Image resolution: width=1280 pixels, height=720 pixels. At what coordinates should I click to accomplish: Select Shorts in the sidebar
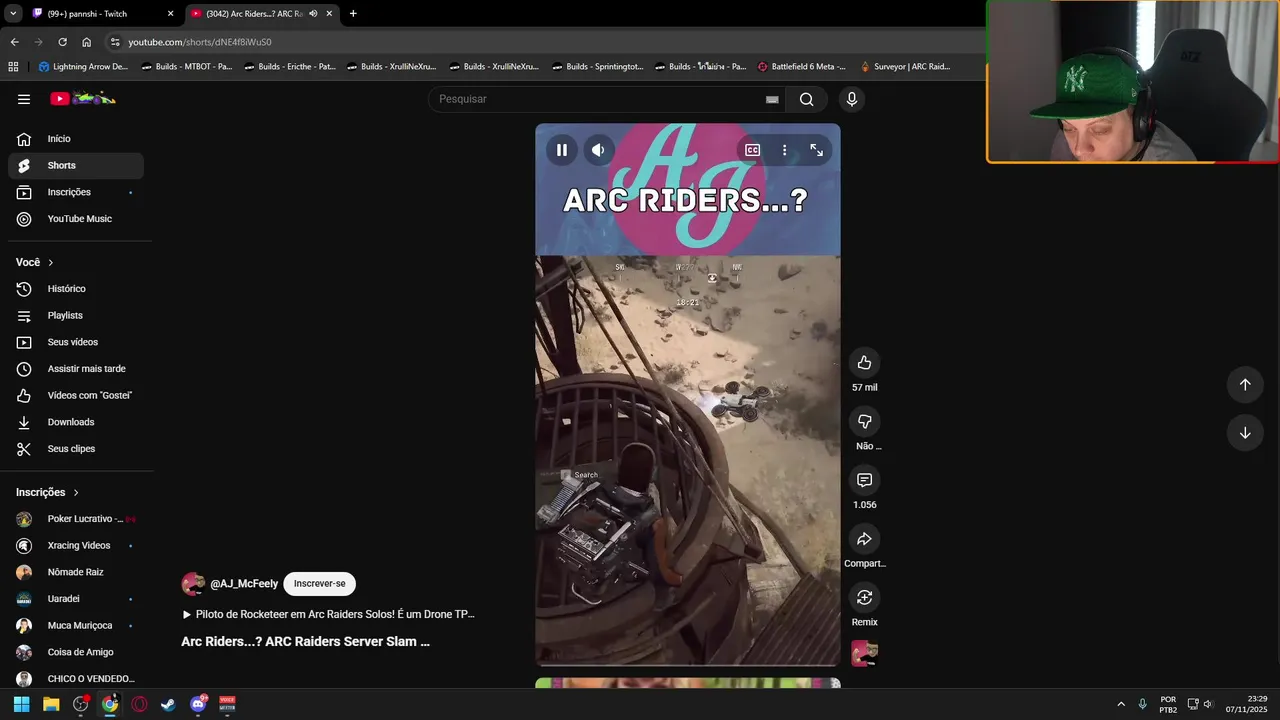click(76, 165)
